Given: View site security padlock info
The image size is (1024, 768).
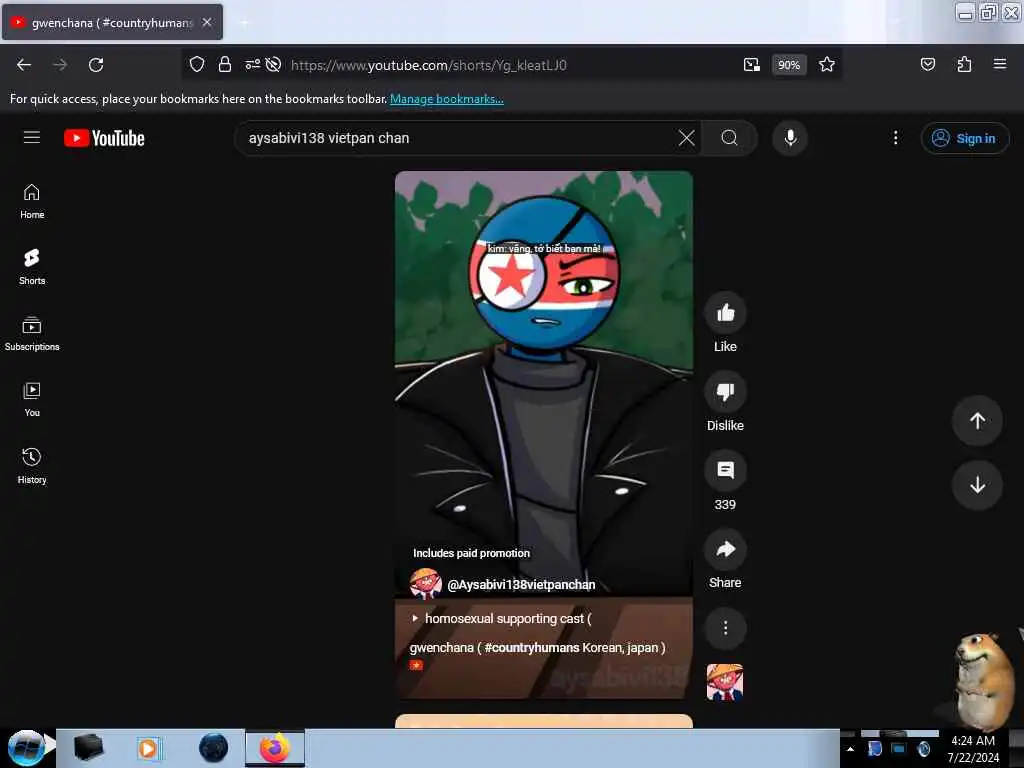Looking at the screenshot, I should pos(225,65).
